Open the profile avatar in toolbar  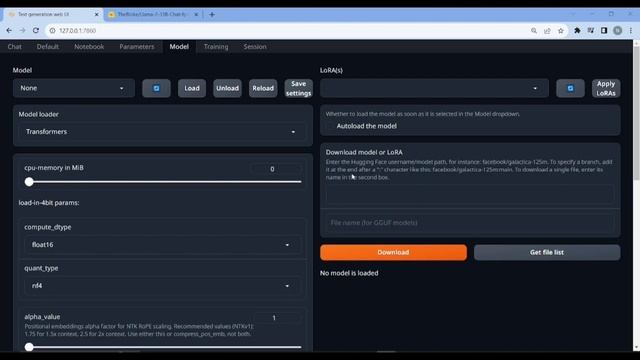[x=618, y=31]
